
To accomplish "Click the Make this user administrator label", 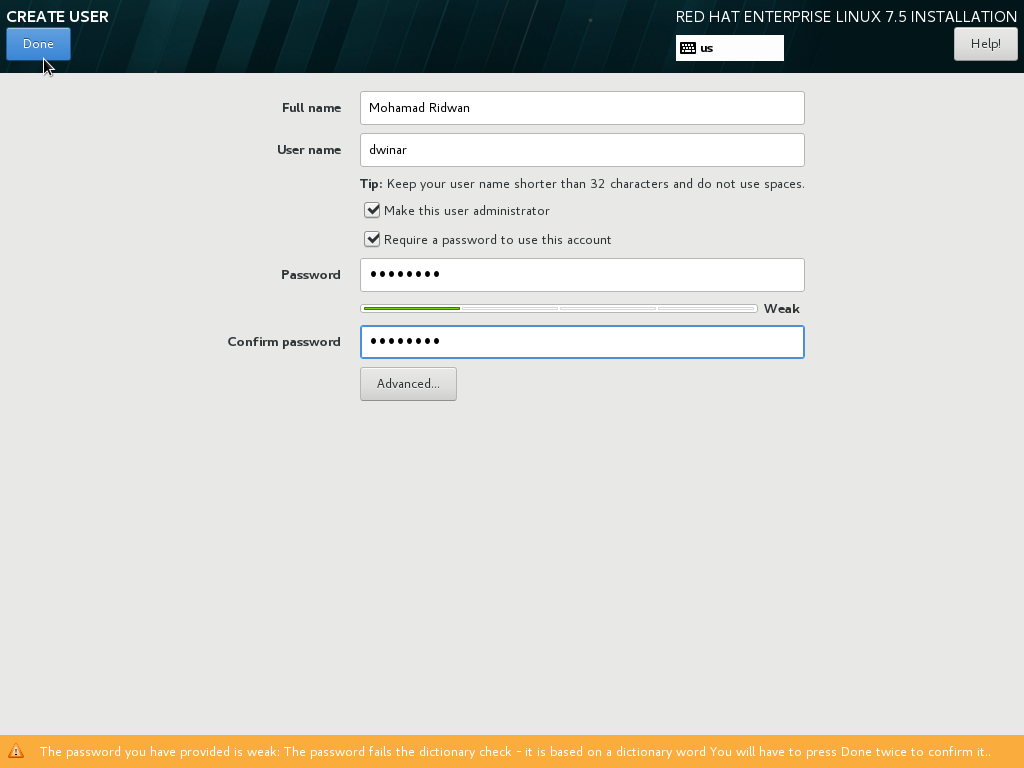I will [x=467, y=210].
